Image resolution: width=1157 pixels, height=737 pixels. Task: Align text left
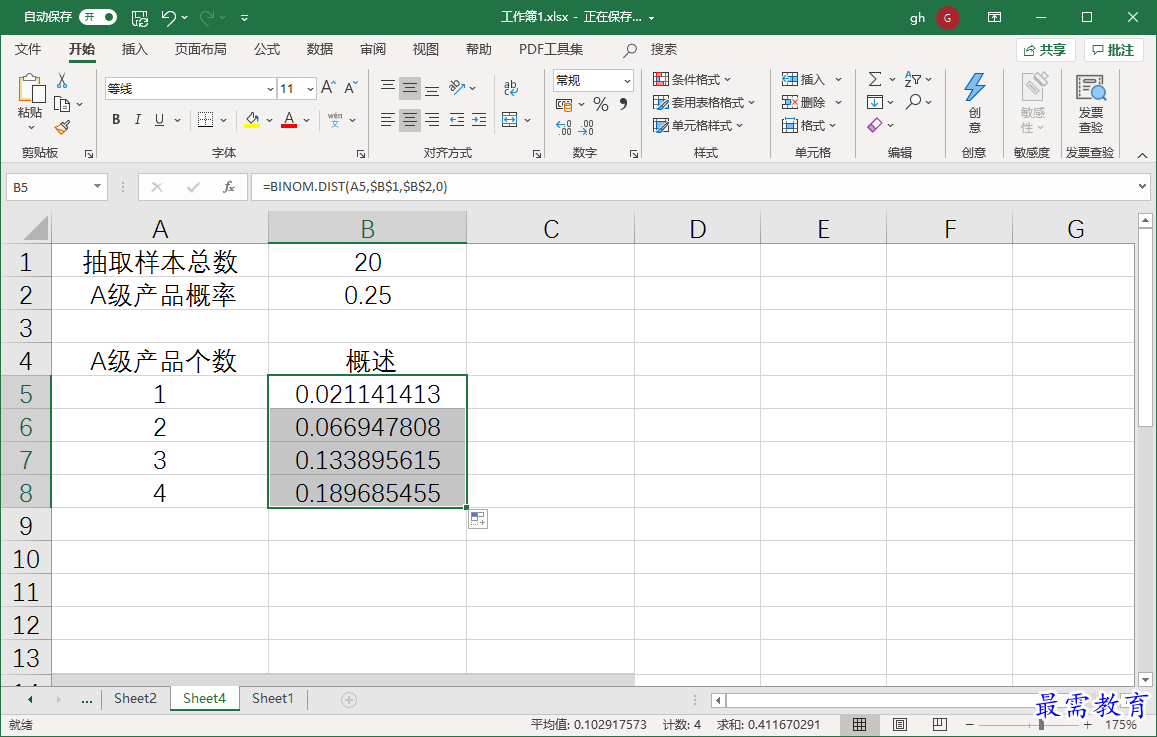[387, 120]
